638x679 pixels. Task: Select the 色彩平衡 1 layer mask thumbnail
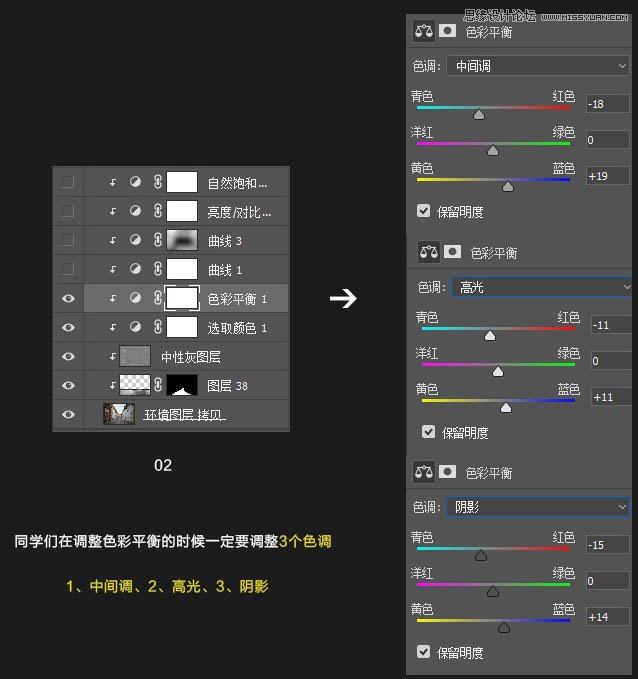pos(182,298)
